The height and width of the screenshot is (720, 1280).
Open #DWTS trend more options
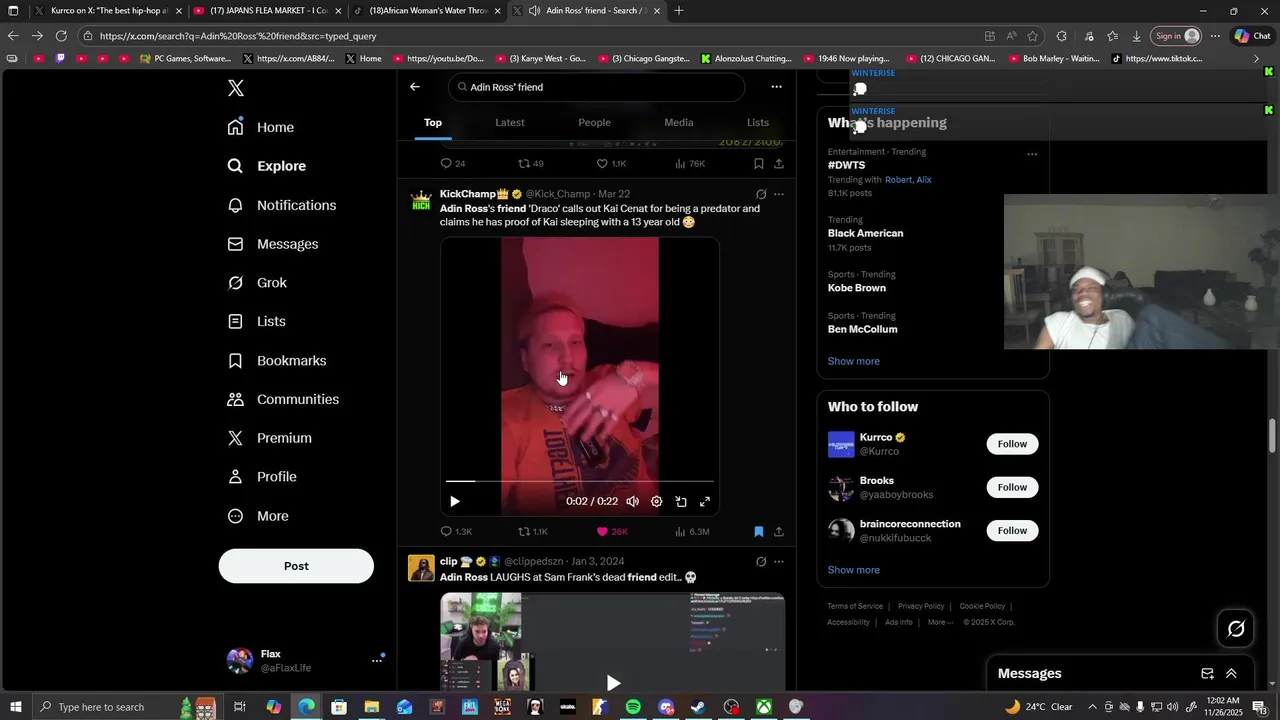(x=1032, y=154)
